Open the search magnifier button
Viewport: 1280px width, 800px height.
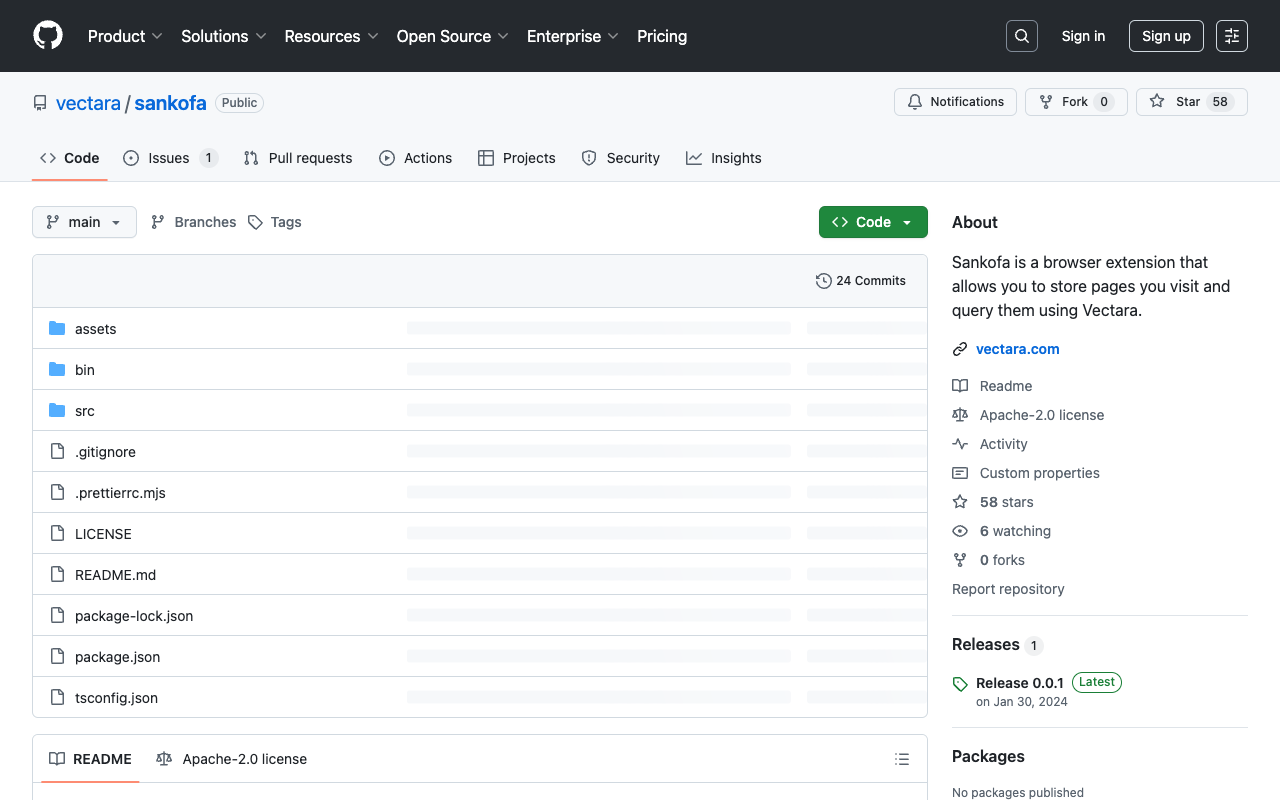click(x=1022, y=36)
